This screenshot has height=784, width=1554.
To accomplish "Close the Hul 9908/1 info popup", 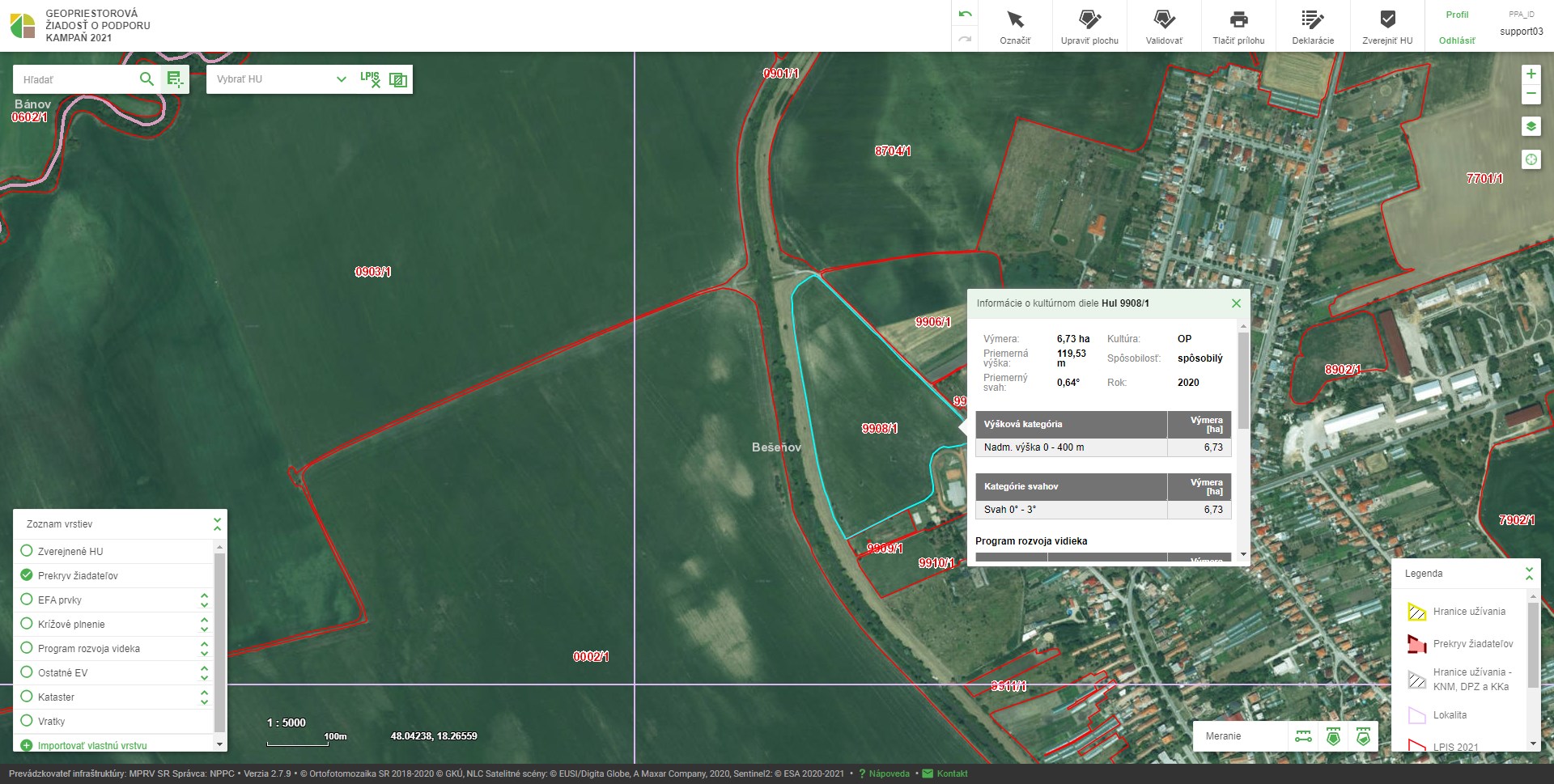I will [1236, 303].
